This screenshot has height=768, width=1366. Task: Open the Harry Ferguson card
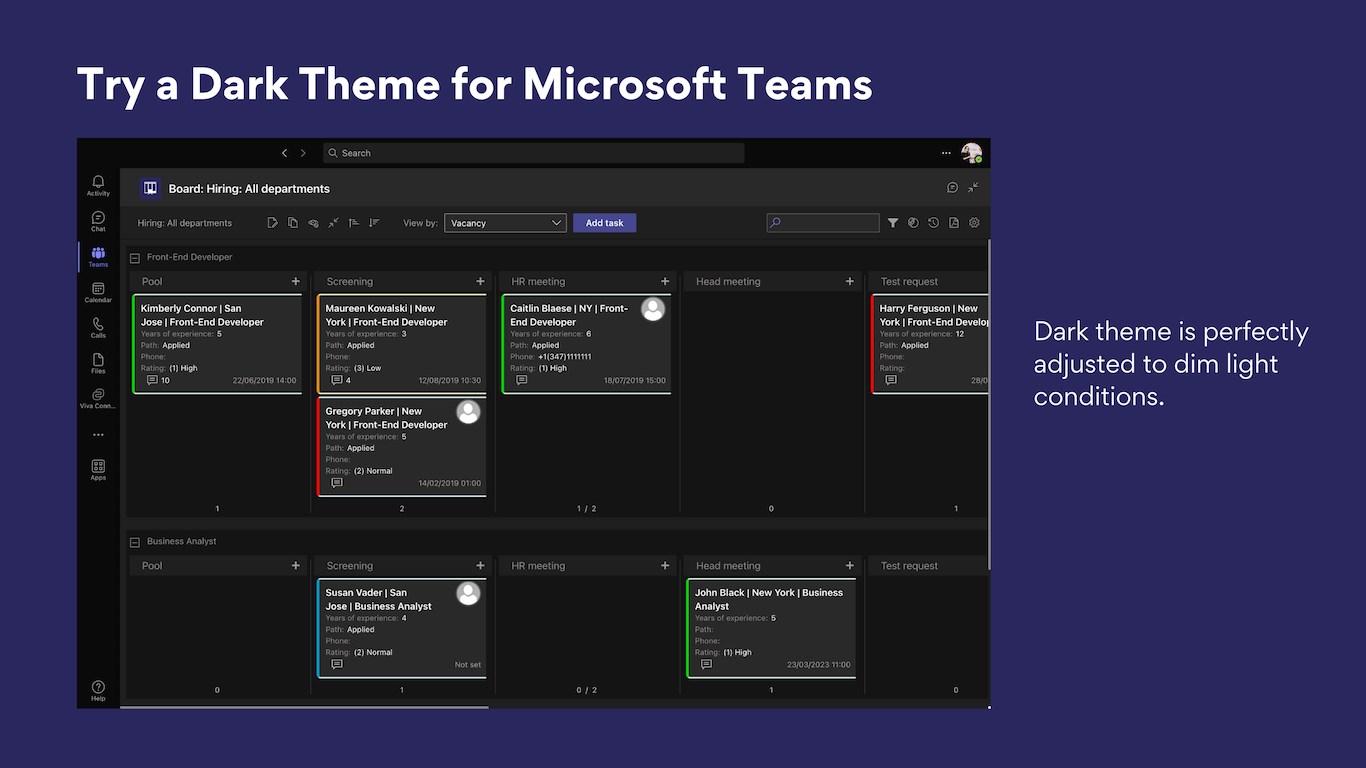click(x=930, y=344)
